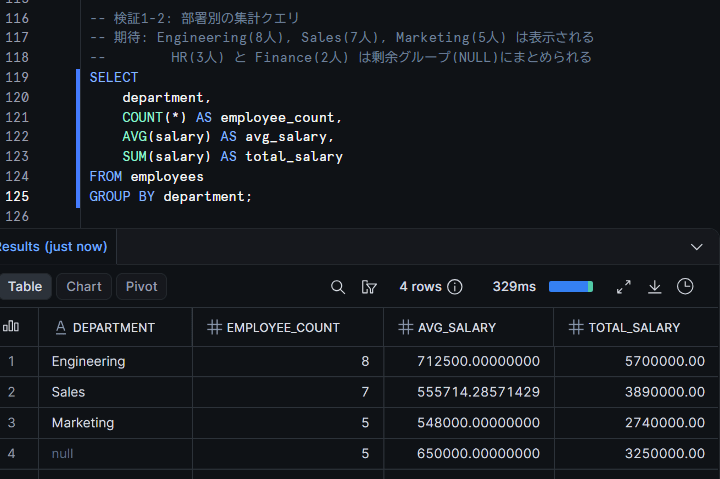Screen dimensions: 720x479
Task: Open the query history clock icon
Action: (685, 287)
